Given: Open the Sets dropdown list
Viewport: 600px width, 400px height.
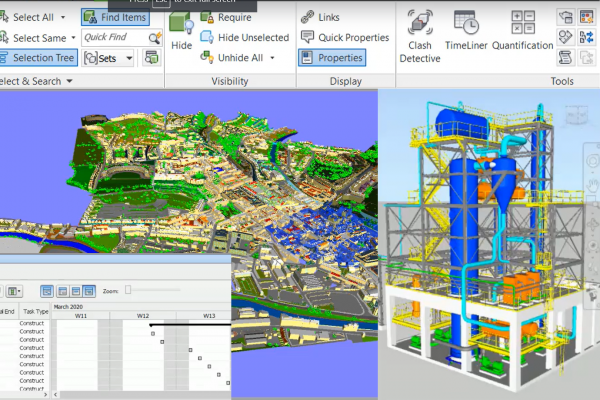Looking at the screenshot, I should coord(127,58).
